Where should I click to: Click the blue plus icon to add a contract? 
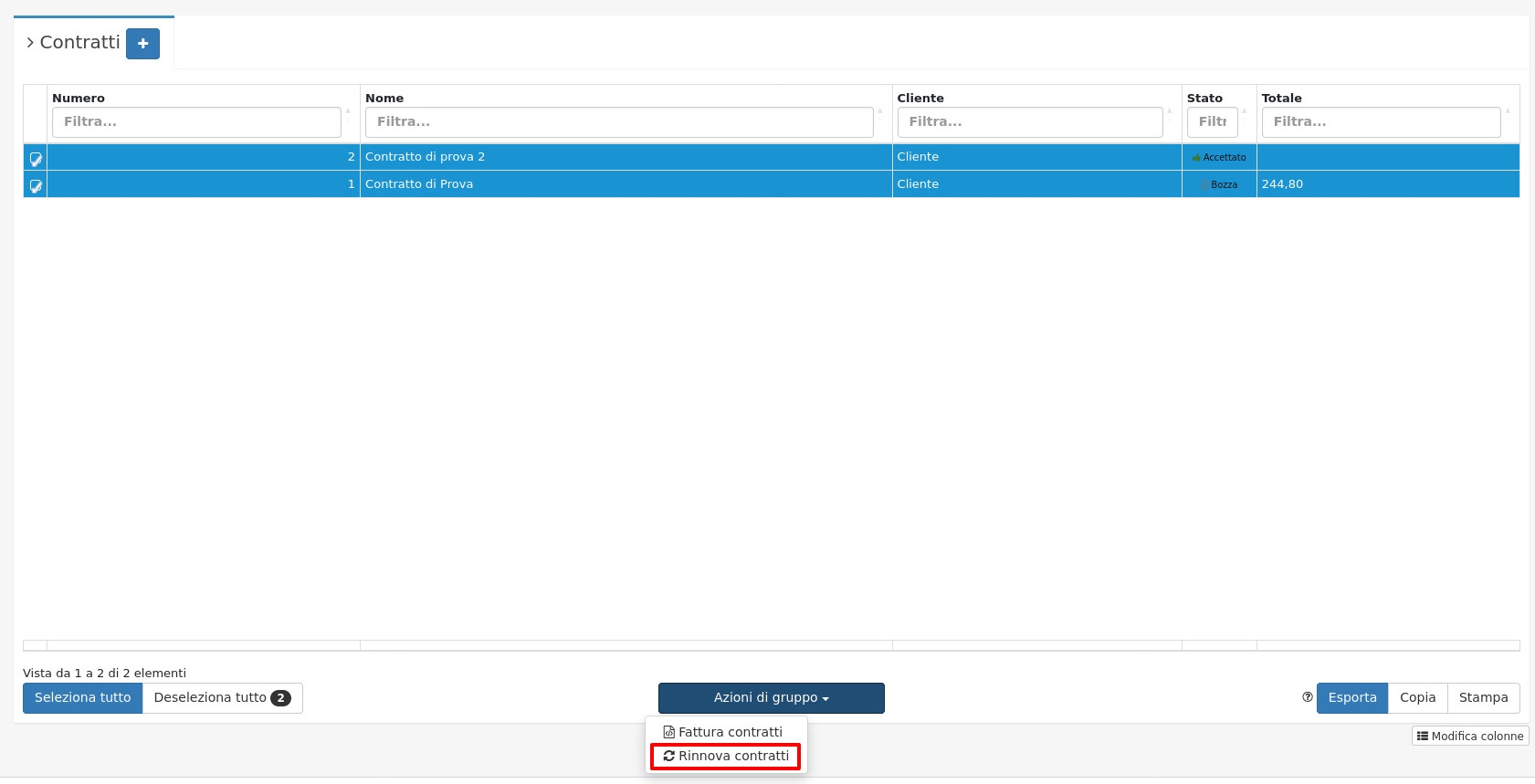142,44
